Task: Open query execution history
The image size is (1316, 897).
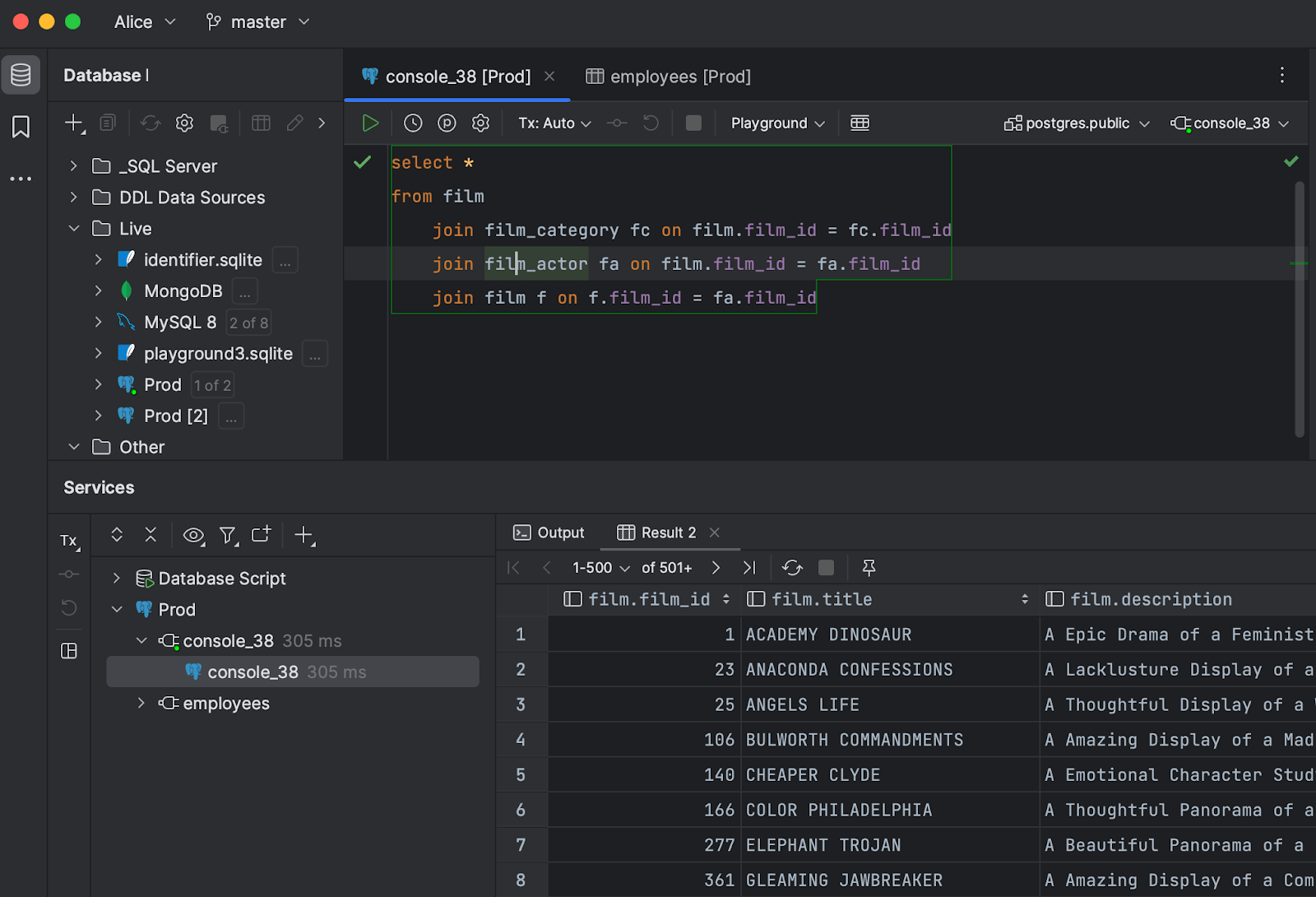Action: [412, 122]
